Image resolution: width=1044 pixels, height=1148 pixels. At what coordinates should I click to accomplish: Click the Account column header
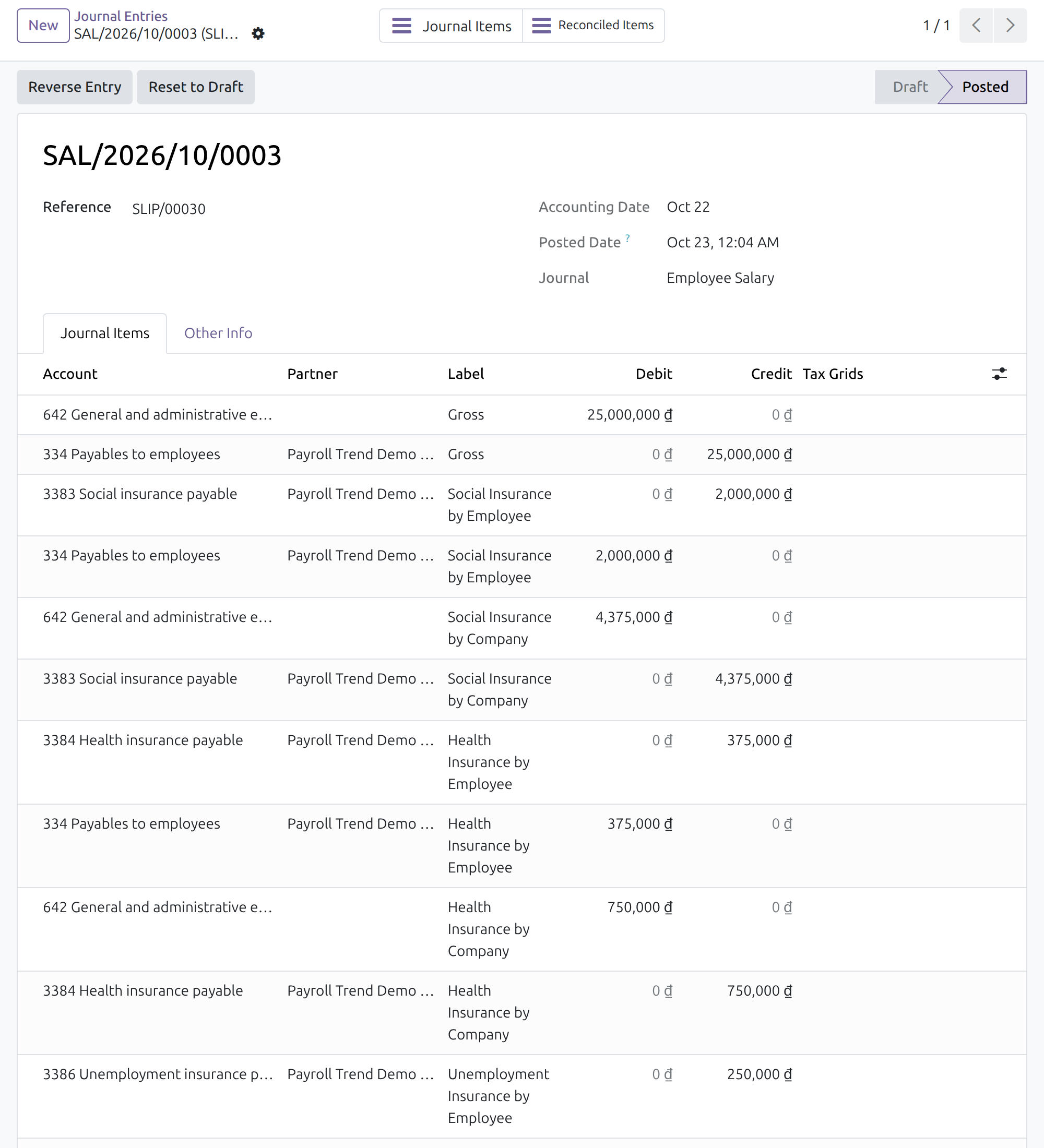click(x=70, y=374)
